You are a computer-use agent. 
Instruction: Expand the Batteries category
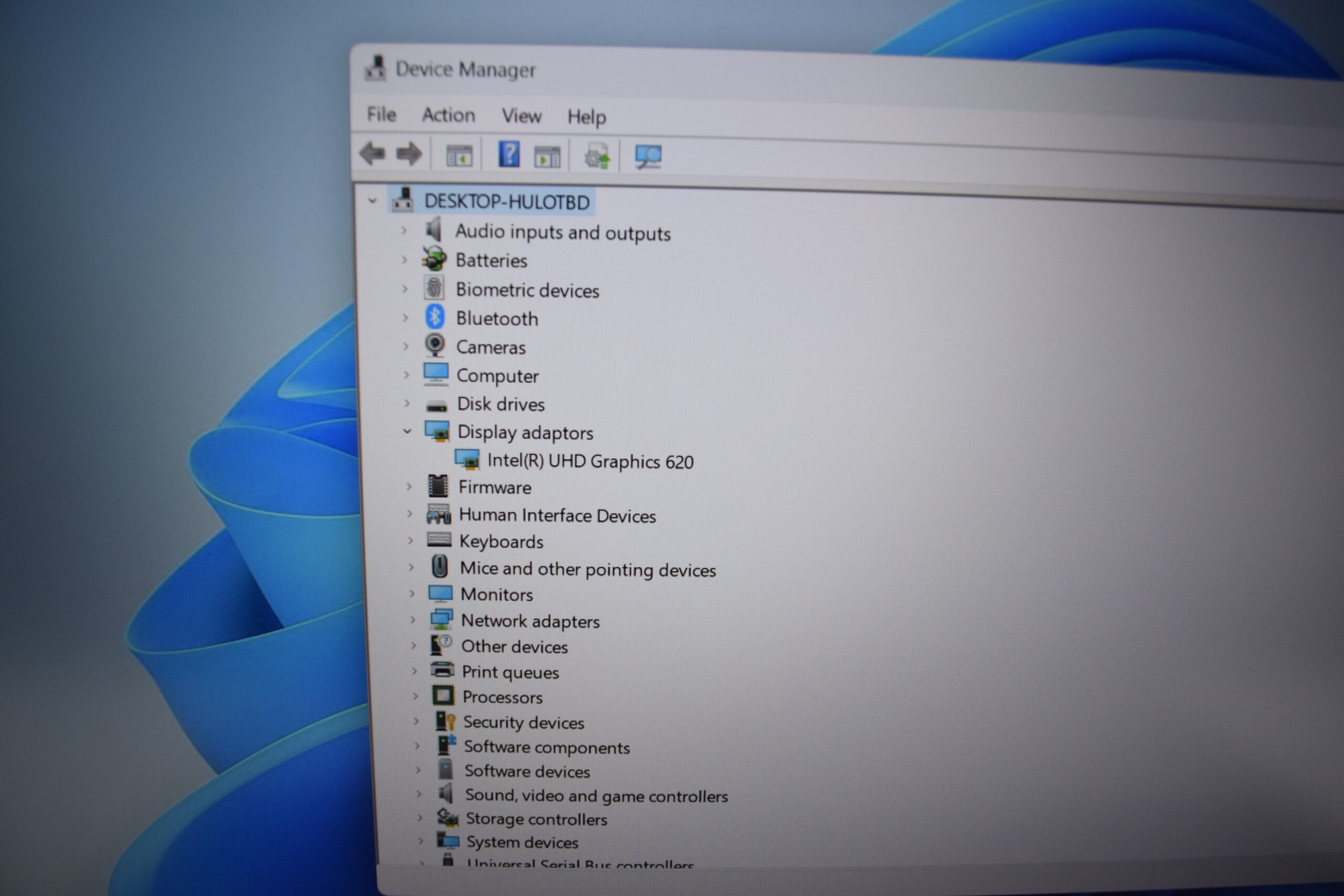click(405, 259)
